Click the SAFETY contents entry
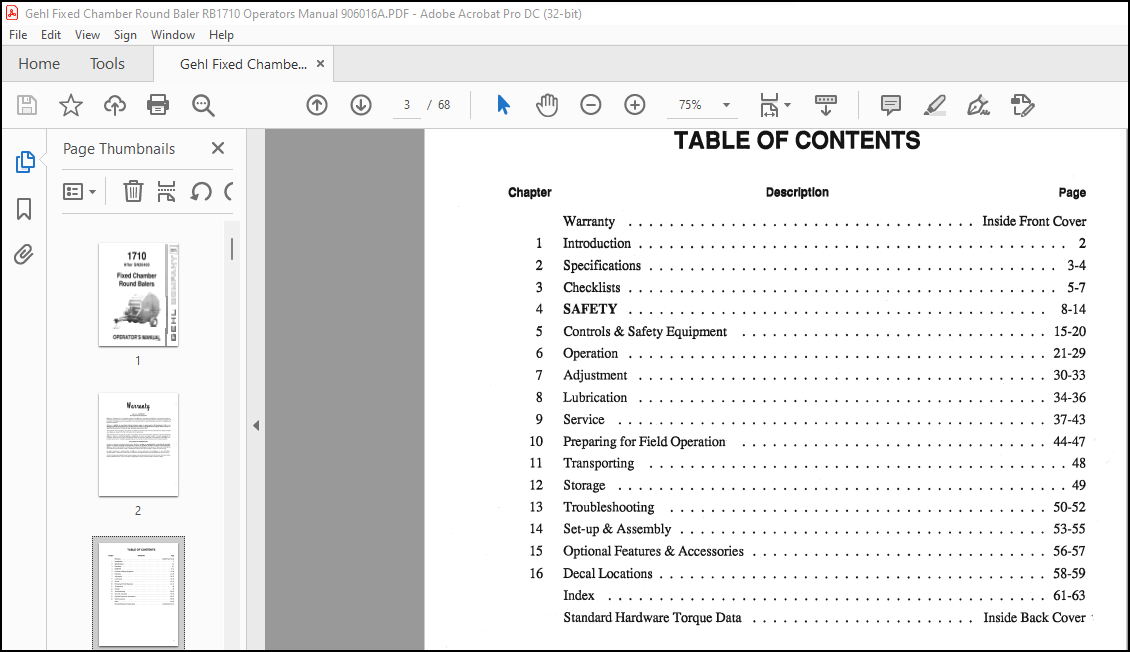The width and height of the screenshot is (1130, 652). click(x=590, y=309)
